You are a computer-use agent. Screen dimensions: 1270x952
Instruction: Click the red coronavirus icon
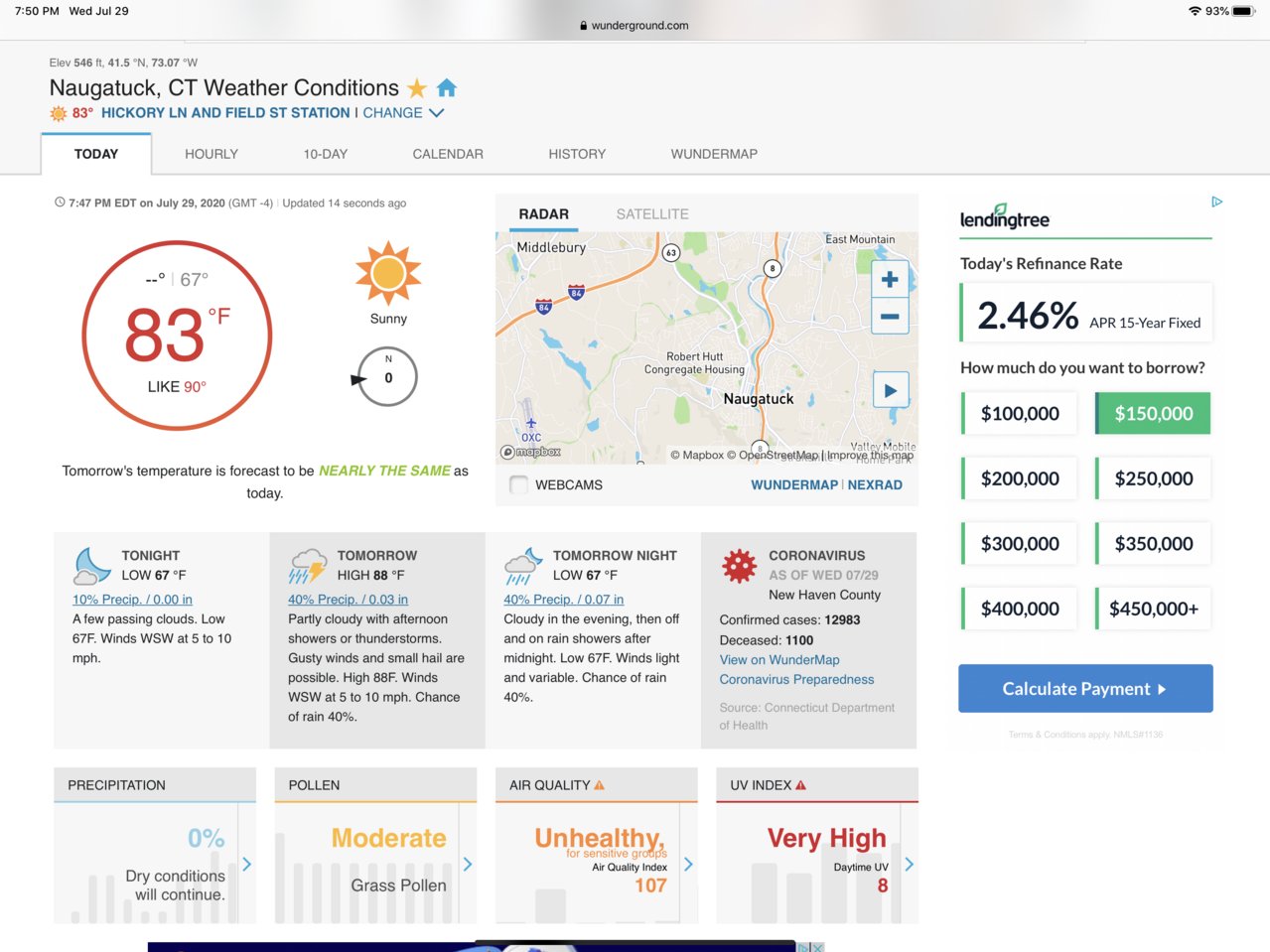(739, 566)
